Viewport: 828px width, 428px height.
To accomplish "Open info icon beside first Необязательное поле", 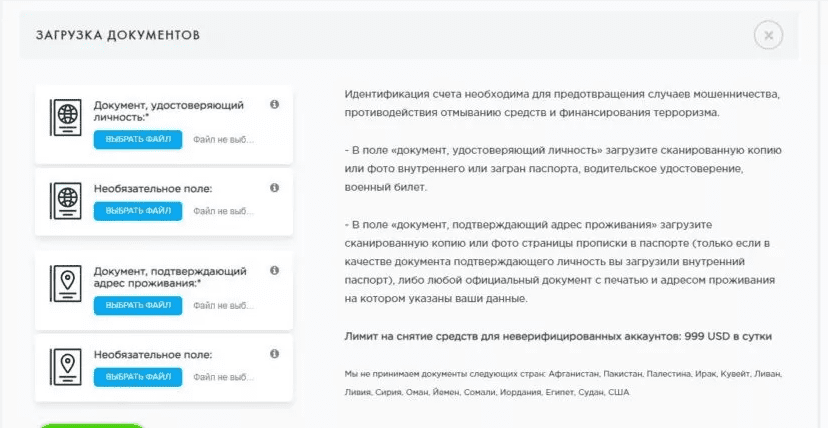I will (274, 188).
